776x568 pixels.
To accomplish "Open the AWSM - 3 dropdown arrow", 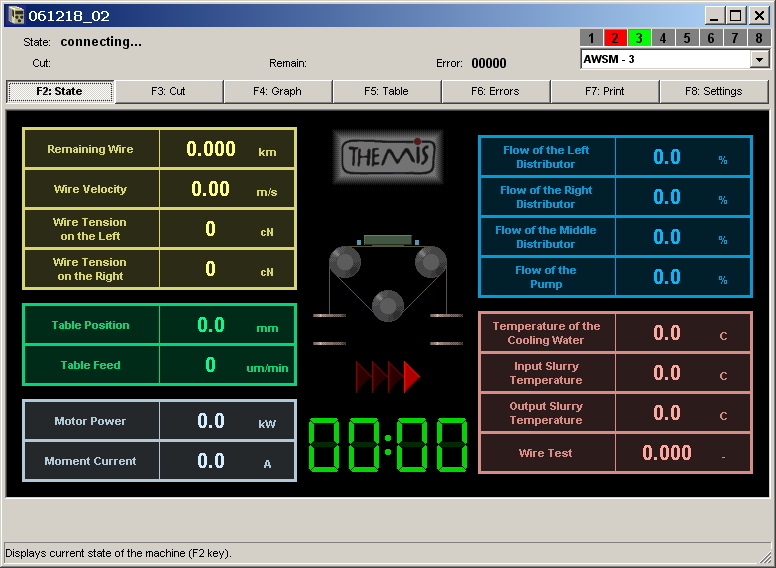I will point(759,59).
